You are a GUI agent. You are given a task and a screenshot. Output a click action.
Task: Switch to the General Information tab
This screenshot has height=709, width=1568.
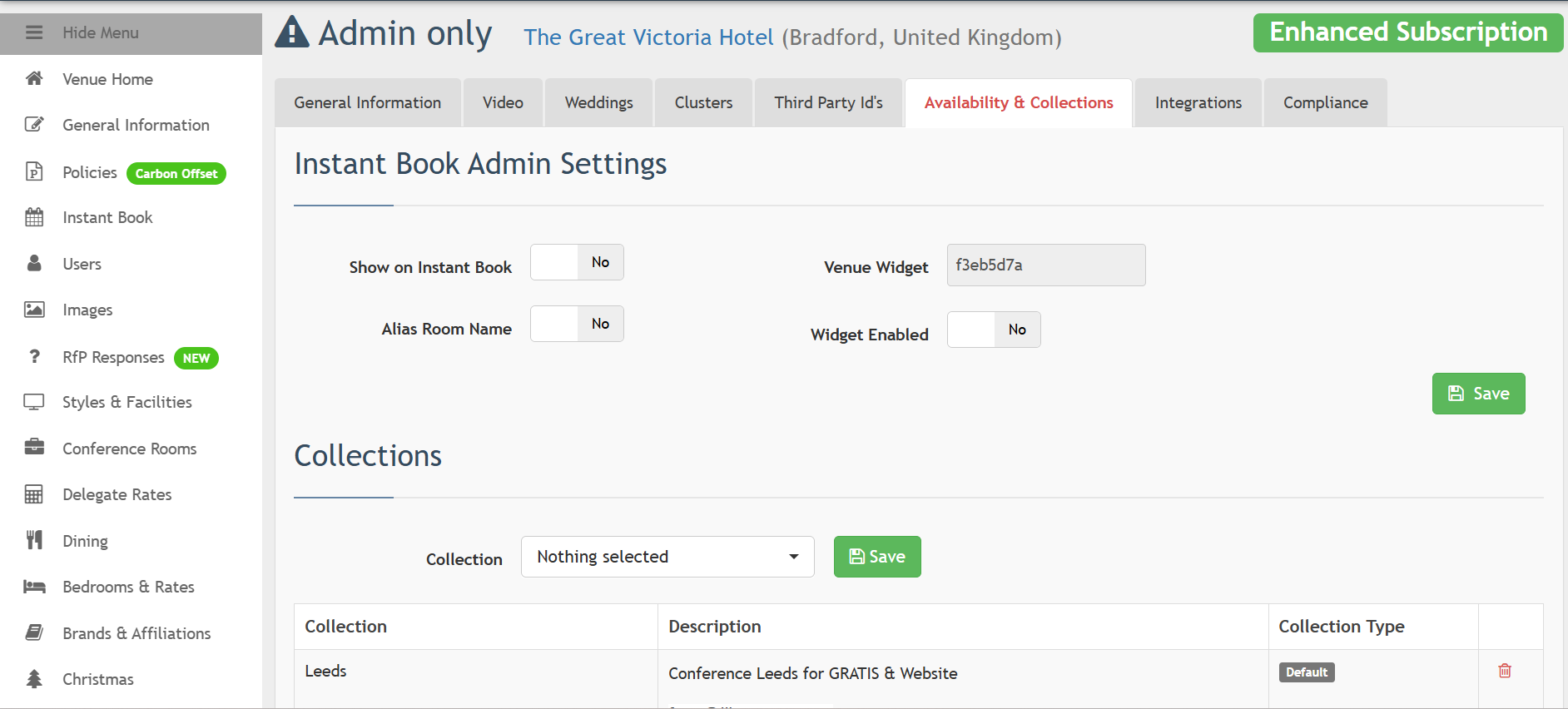(368, 102)
